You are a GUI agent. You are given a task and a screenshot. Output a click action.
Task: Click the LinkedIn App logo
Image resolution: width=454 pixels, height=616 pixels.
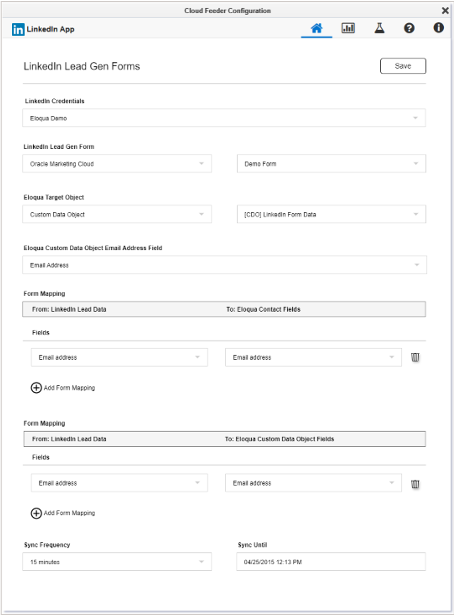[x=18, y=29]
